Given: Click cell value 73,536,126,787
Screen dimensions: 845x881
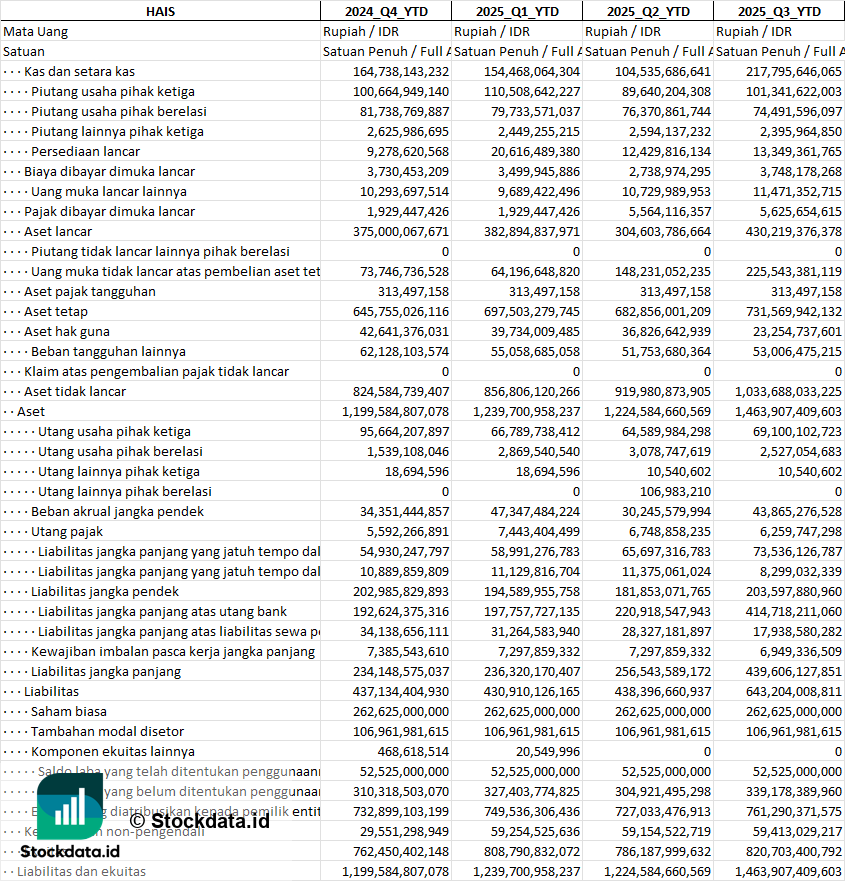Looking at the screenshot, I should tap(797, 552).
